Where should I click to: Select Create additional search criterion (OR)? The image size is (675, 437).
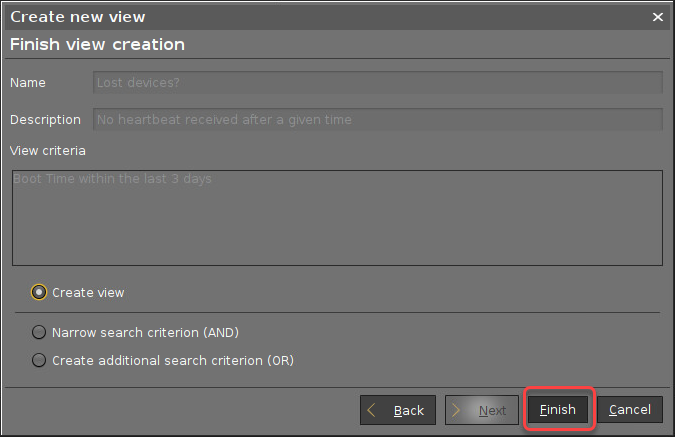coord(39,360)
